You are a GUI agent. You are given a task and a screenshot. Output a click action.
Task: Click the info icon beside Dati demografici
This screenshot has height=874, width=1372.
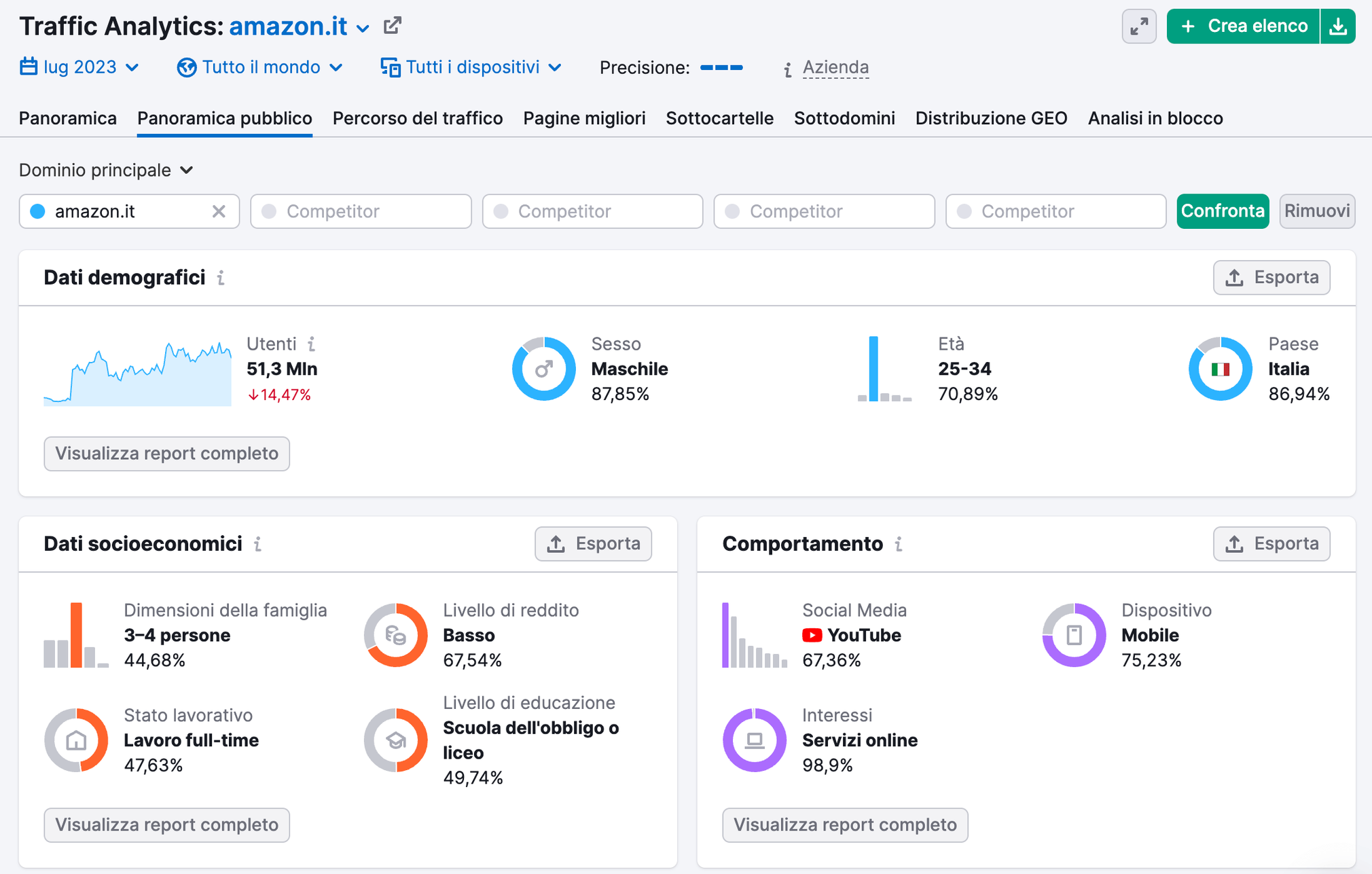[221, 278]
